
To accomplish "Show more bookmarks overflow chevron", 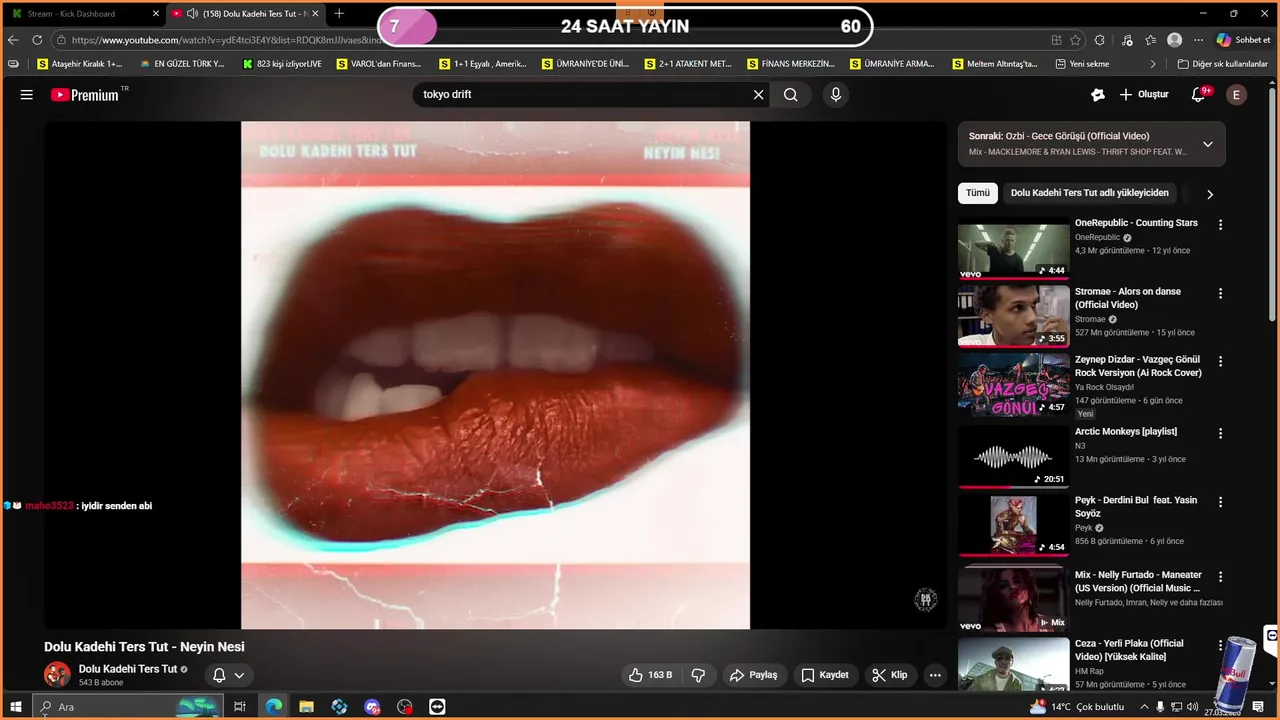I will 1153,64.
